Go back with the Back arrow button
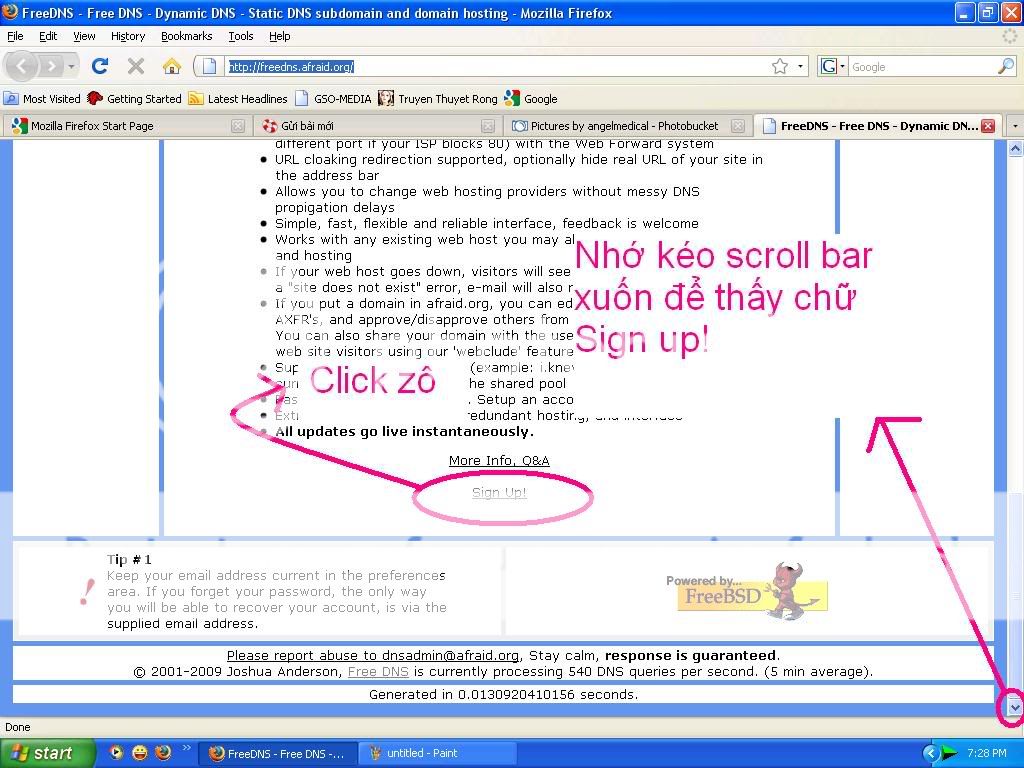 point(22,66)
